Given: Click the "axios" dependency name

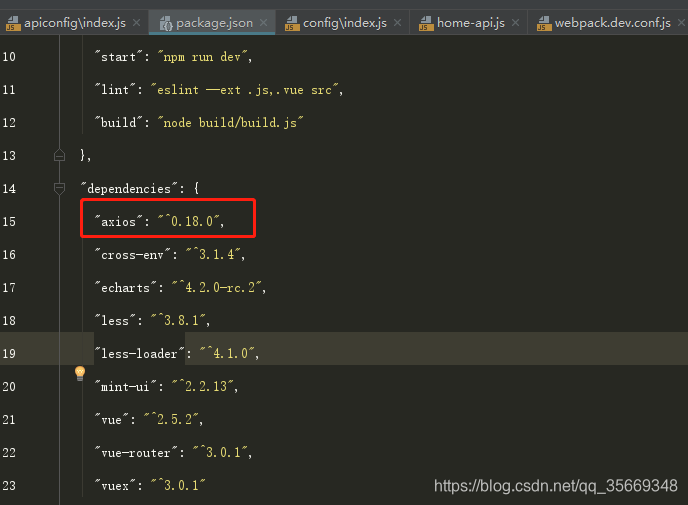Looking at the screenshot, I should pyautogui.click(x=118, y=222).
